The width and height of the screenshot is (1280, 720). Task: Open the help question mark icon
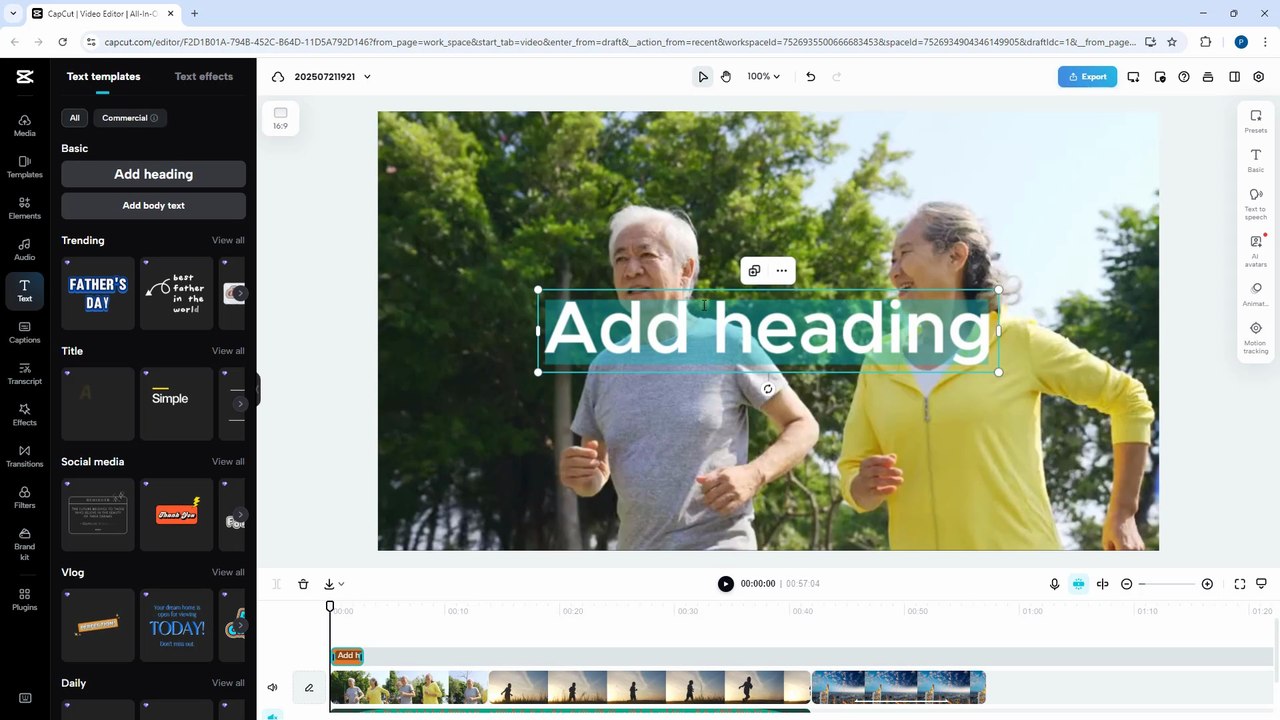(x=1184, y=77)
